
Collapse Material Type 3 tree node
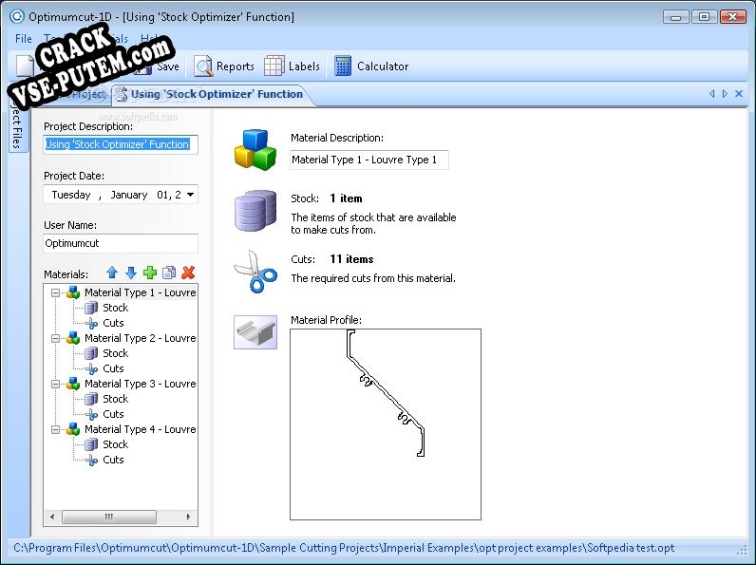pyautogui.click(x=56, y=384)
